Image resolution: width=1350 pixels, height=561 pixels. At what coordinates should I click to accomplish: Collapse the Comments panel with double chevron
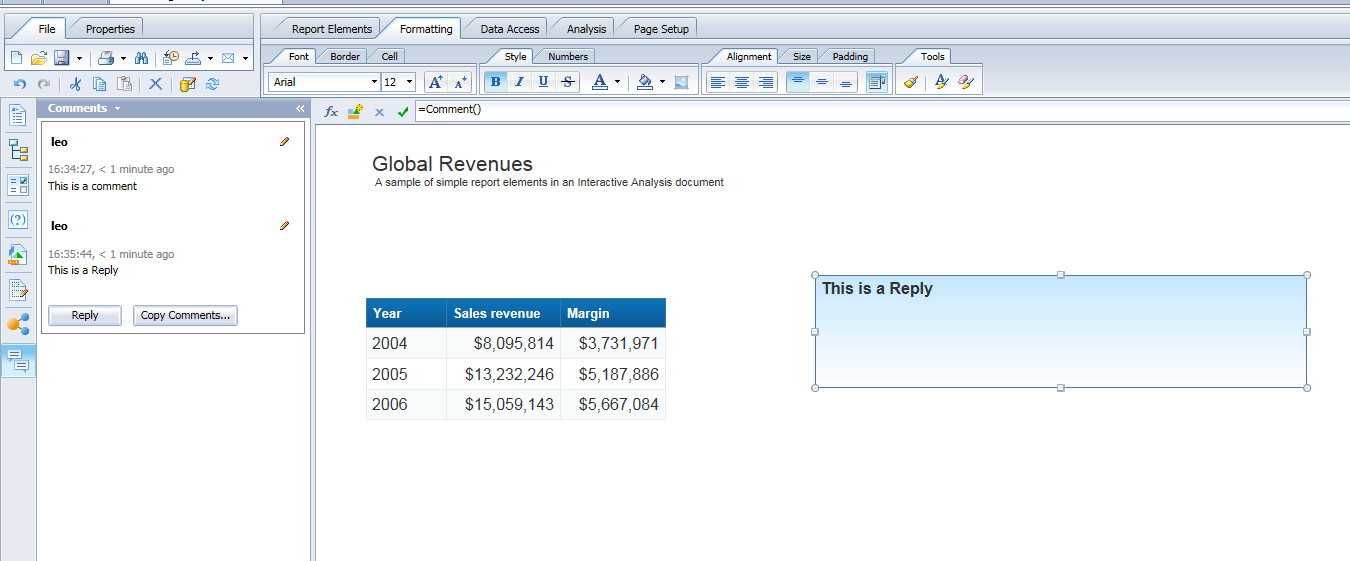click(300, 108)
